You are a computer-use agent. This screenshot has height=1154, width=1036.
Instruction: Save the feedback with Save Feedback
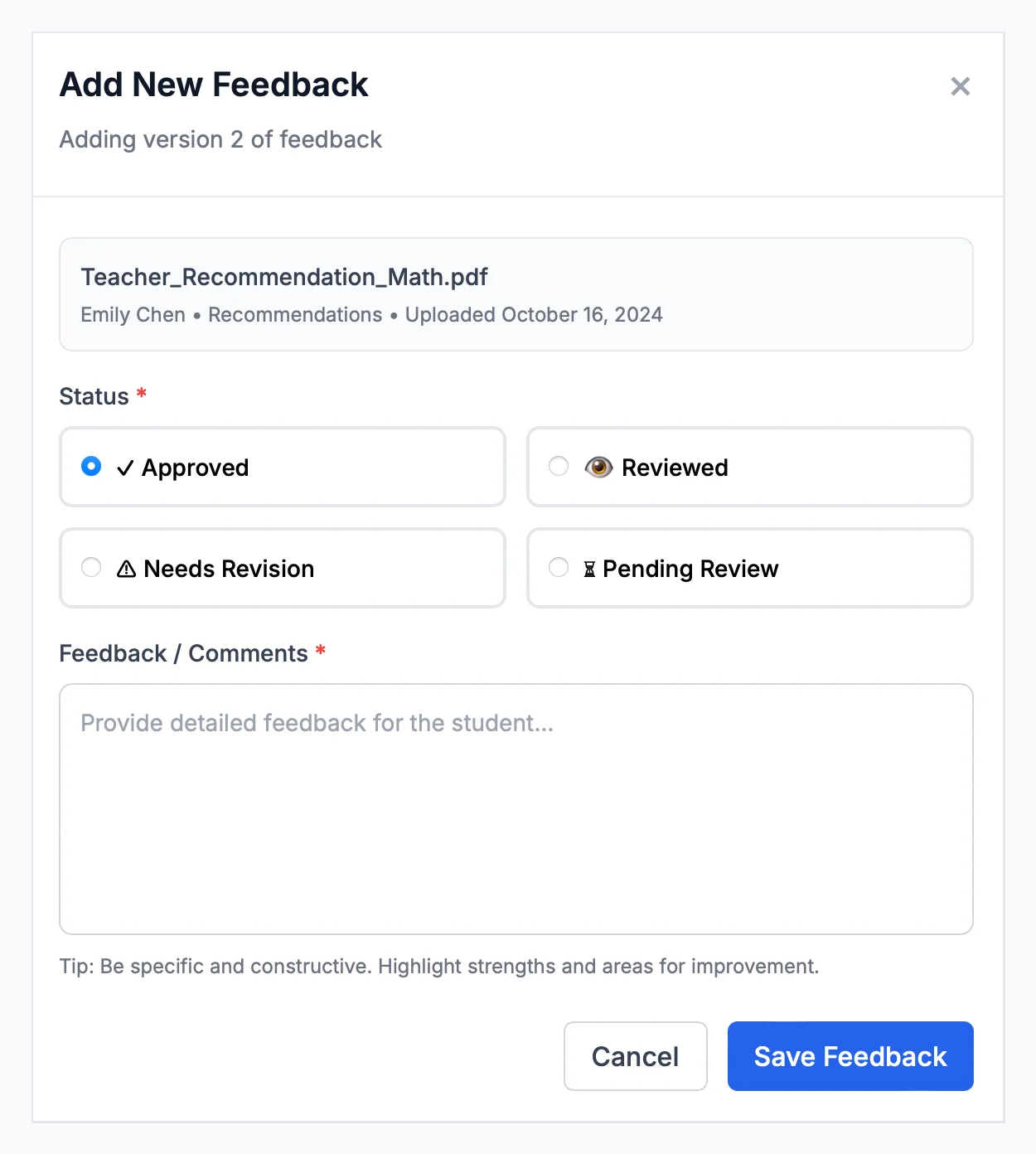(850, 1056)
